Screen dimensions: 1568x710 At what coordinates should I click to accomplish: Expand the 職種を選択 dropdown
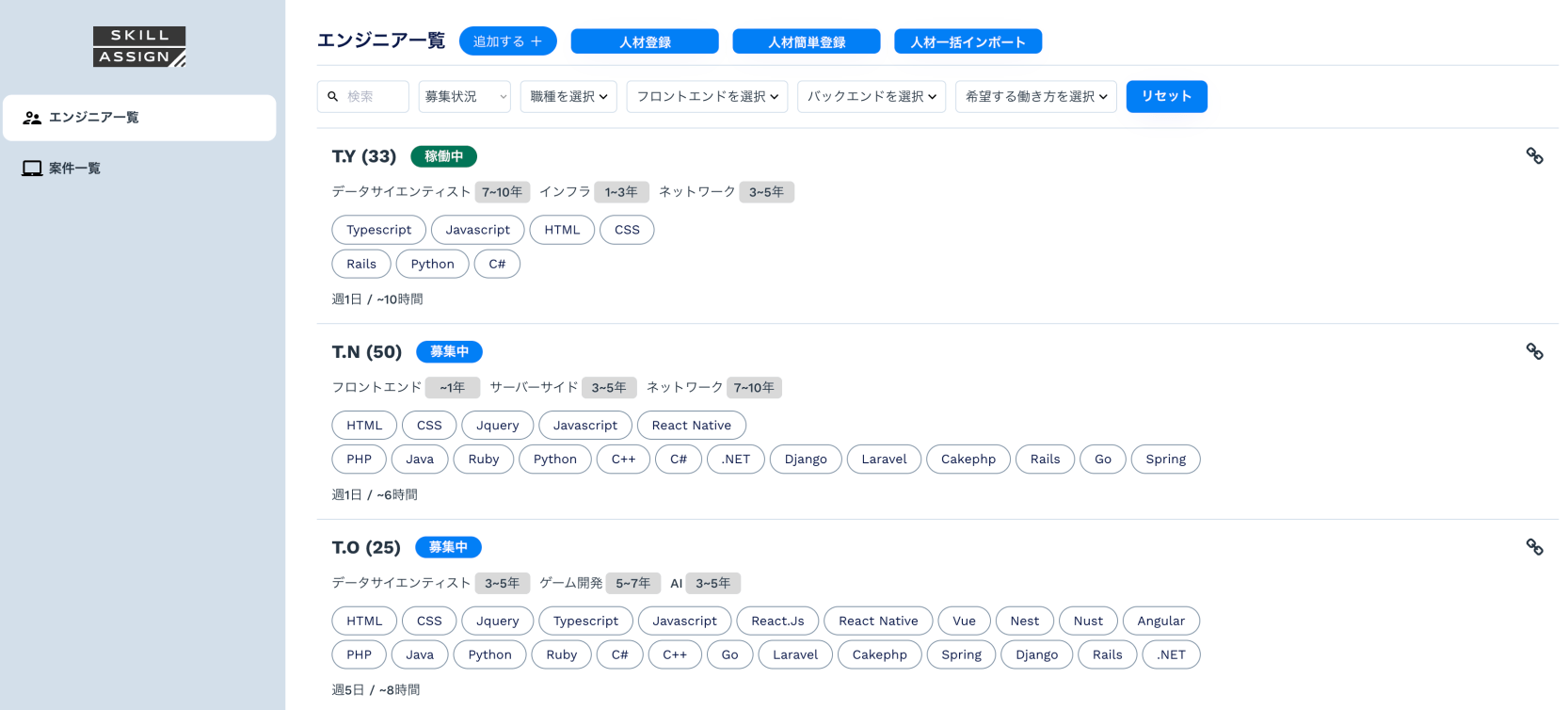pos(568,97)
